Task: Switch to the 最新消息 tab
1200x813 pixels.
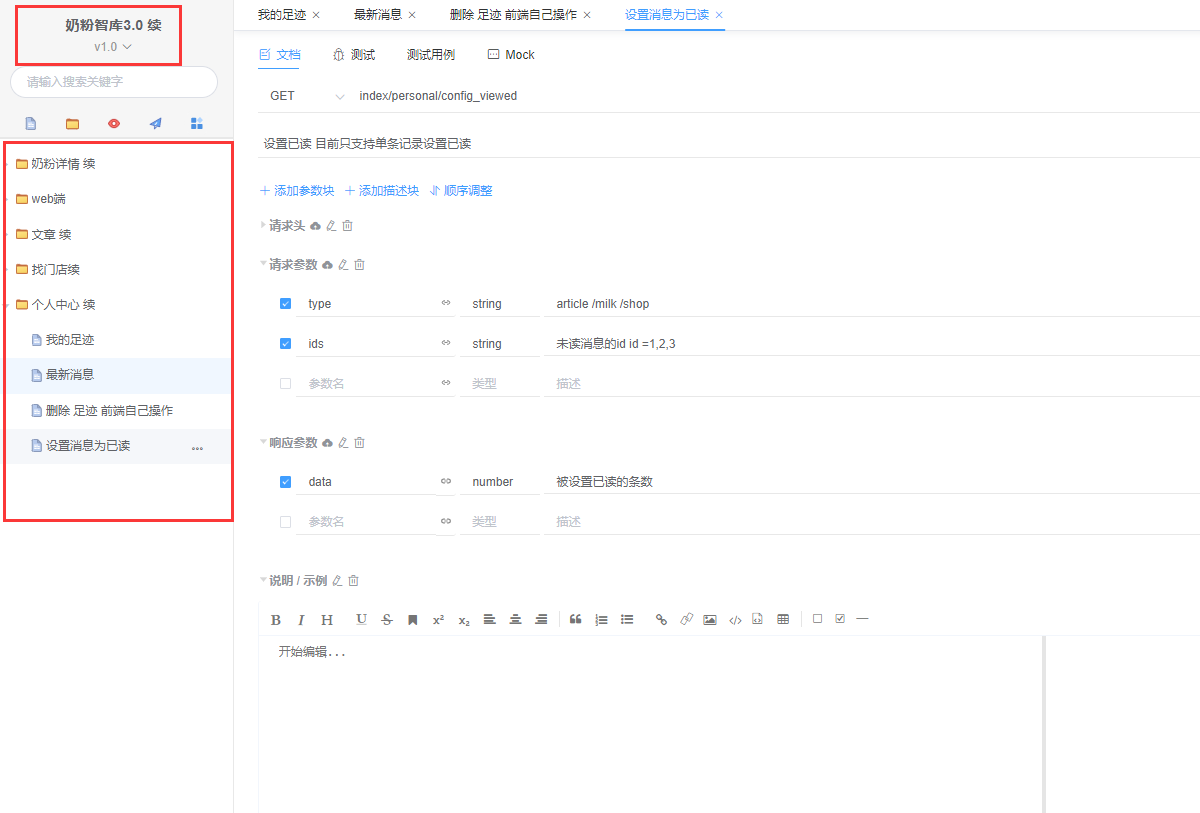Action: 378,15
